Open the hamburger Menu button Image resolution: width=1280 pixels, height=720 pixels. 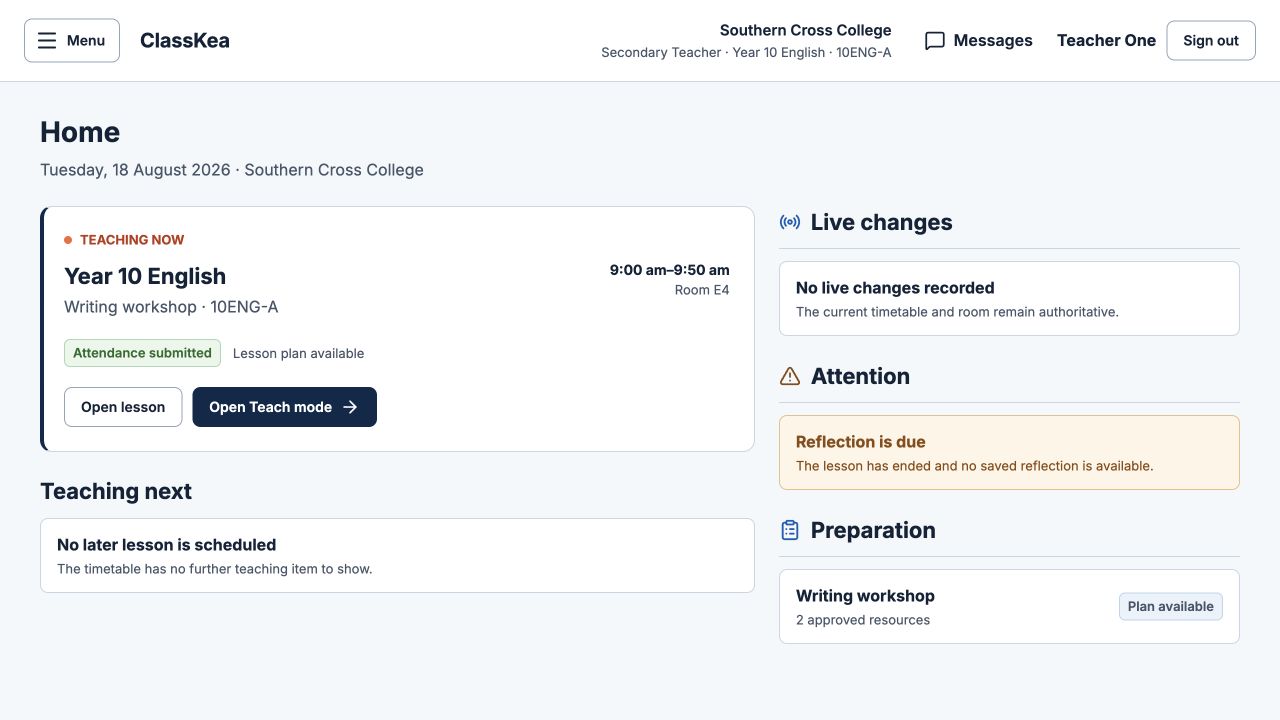coord(72,41)
